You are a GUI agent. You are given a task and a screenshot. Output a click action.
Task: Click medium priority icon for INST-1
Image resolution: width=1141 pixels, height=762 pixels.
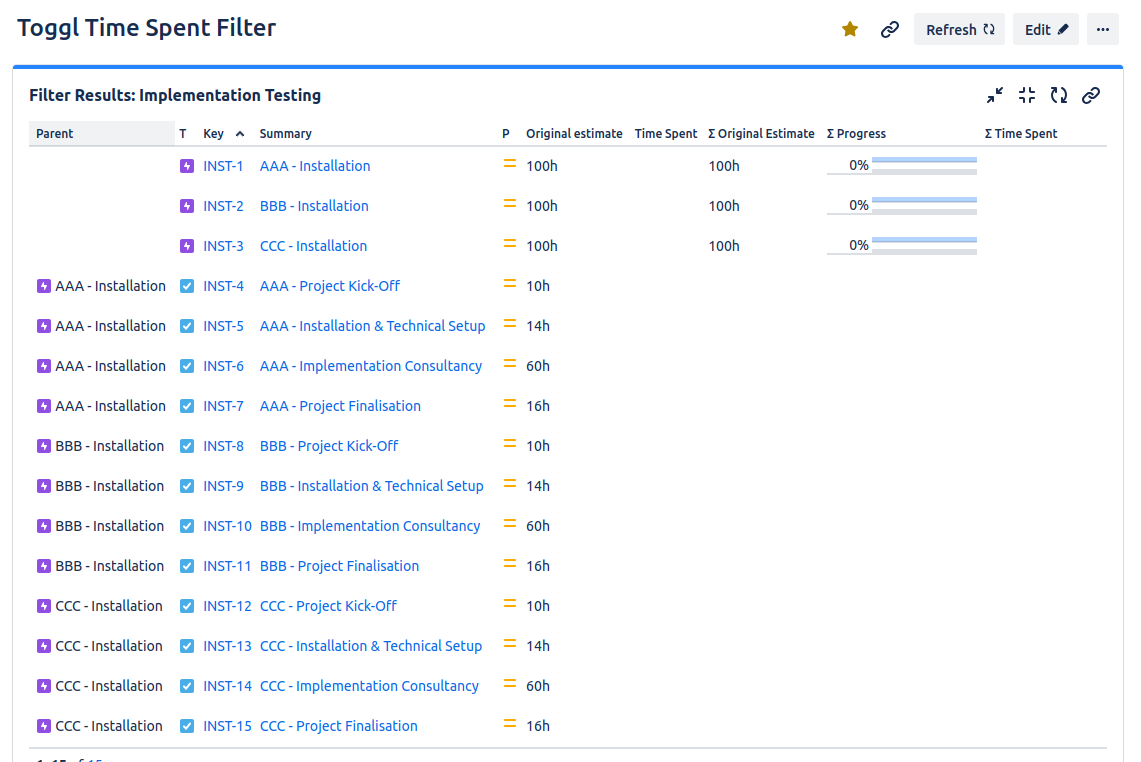(x=509, y=164)
